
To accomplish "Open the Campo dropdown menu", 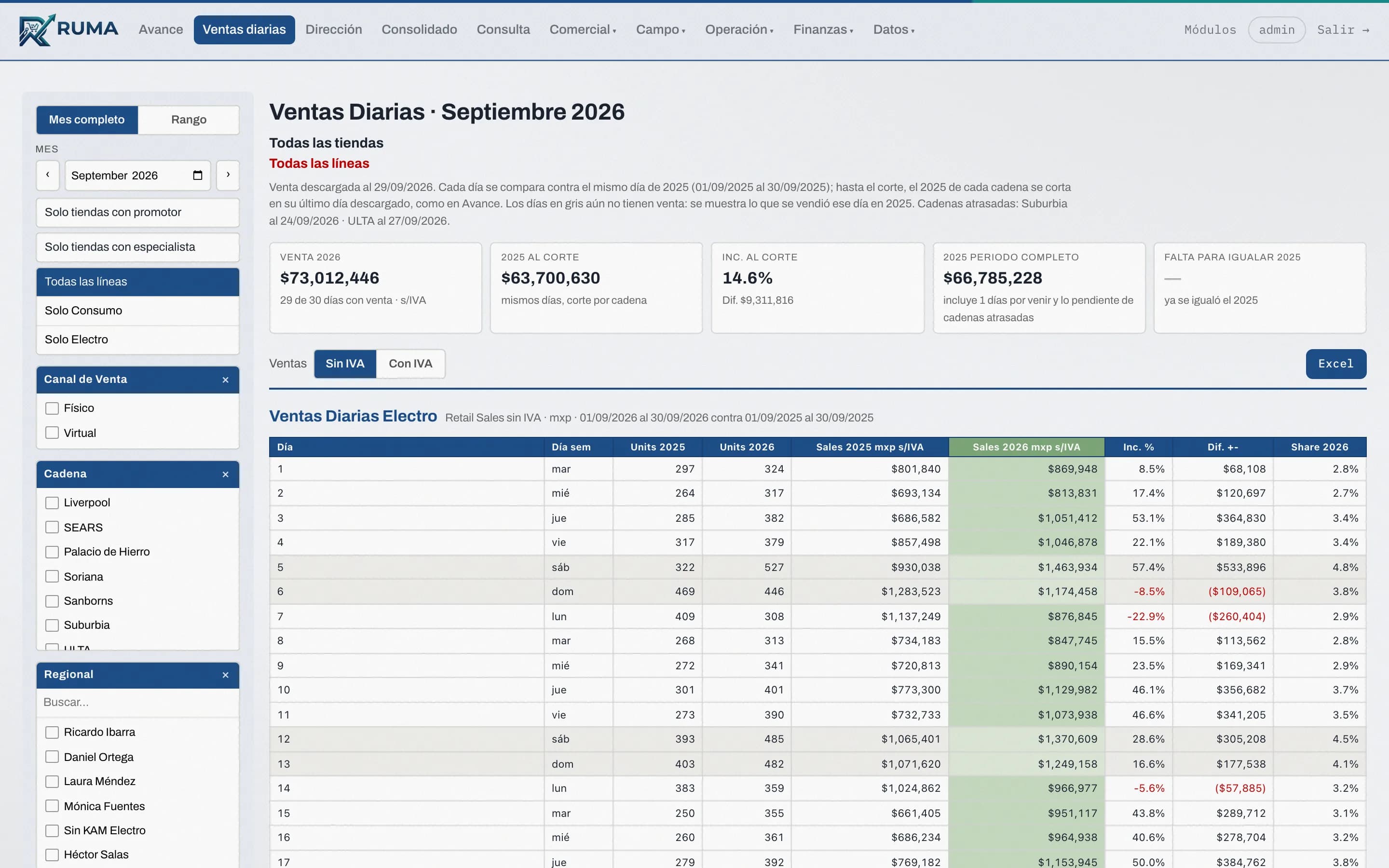I will click(x=661, y=29).
